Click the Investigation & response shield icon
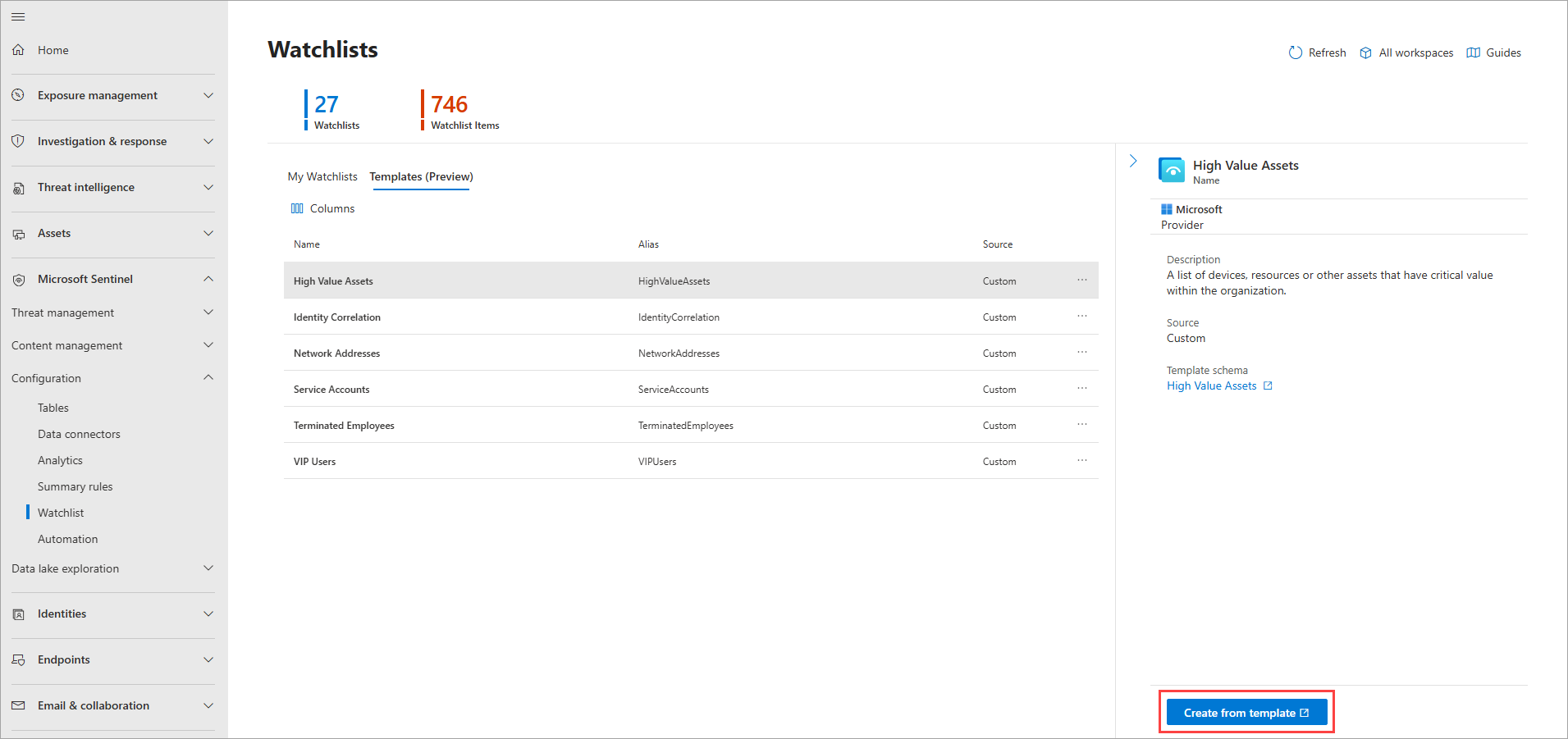 [x=18, y=141]
